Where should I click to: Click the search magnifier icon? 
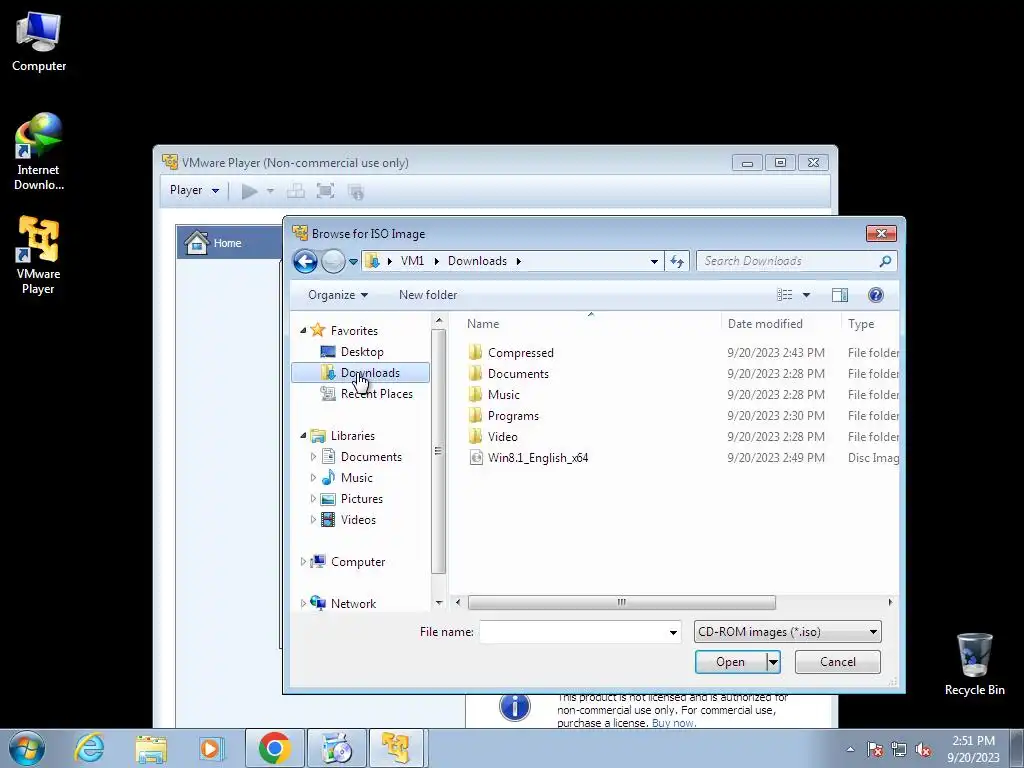pos(885,261)
